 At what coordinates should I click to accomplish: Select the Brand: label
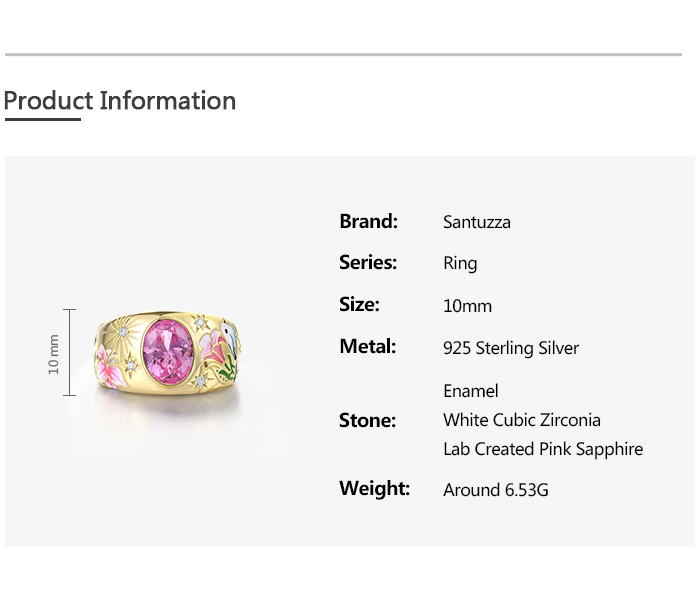tap(368, 221)
